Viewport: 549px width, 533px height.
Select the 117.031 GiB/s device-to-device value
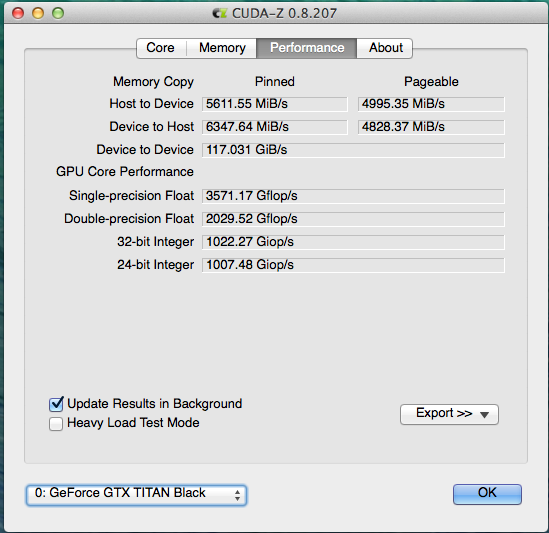pos(353,150)
